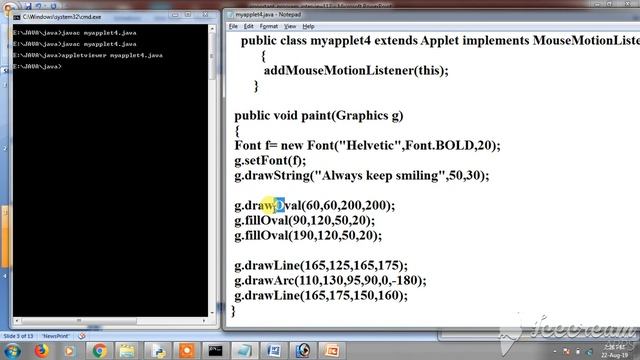Switch to Notepad via taskbar button
This screenshot has width=640, height=360.
[244, 351]
